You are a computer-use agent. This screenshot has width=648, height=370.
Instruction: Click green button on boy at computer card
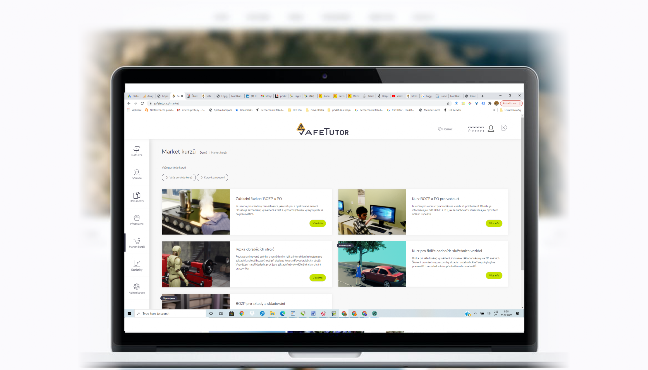(x=494, y=223)
